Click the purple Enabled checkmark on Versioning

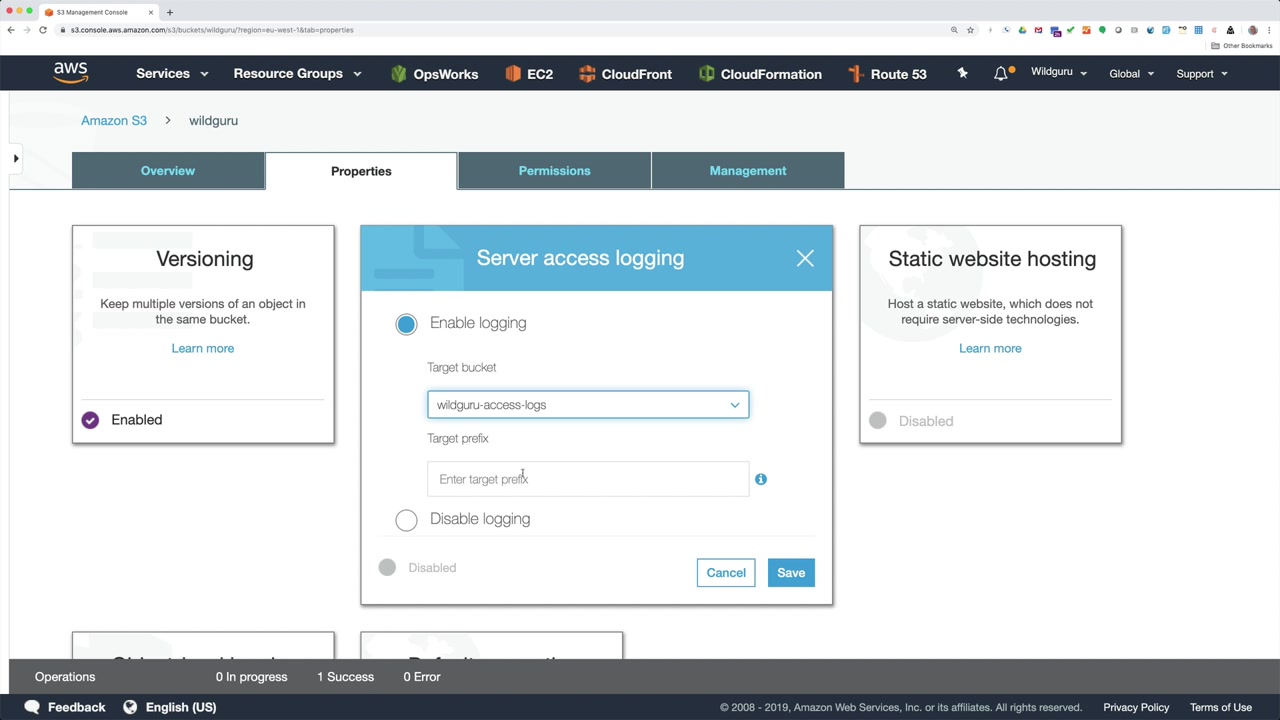pos(90,420)
